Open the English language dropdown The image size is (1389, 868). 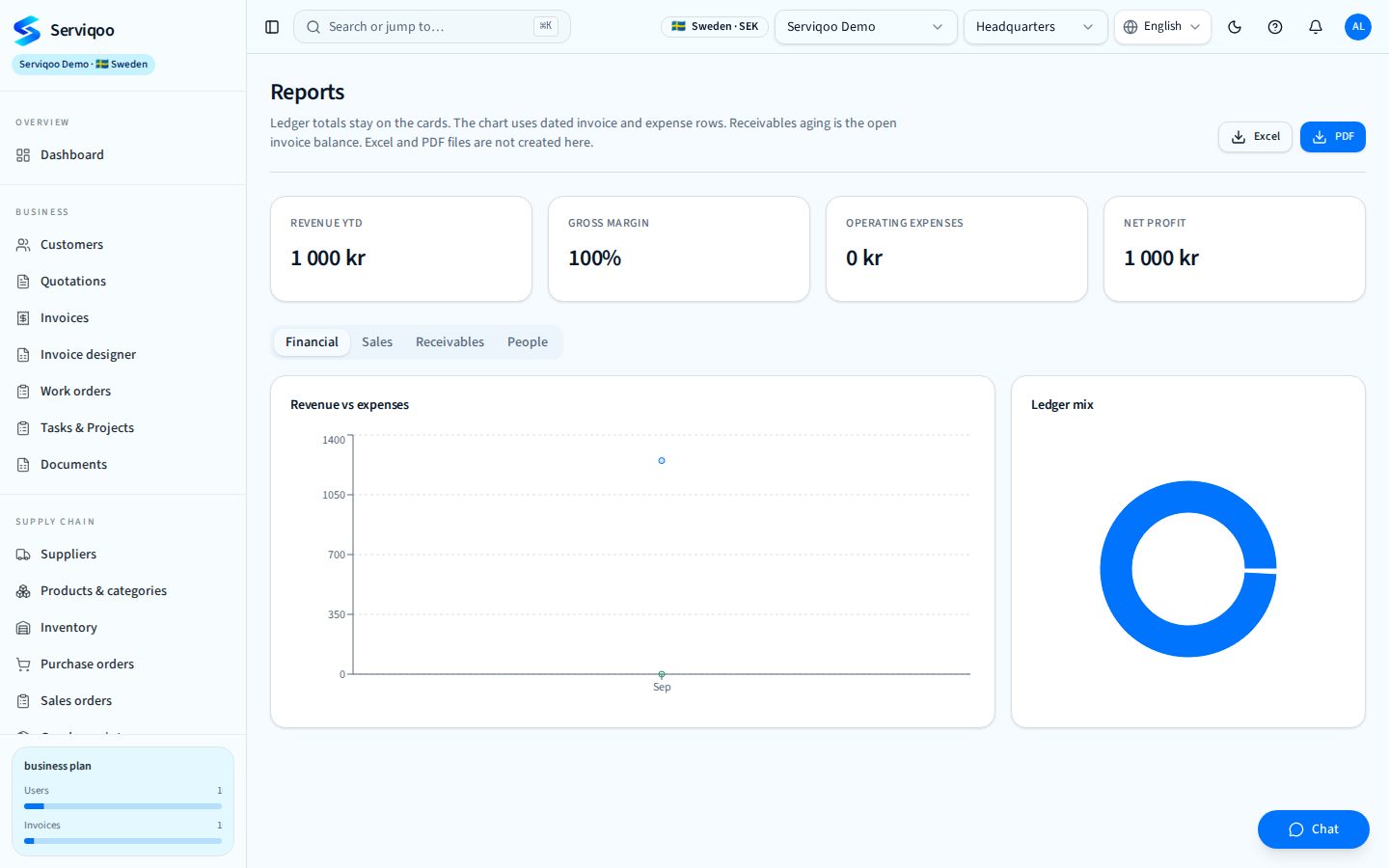pos(1162,27)
